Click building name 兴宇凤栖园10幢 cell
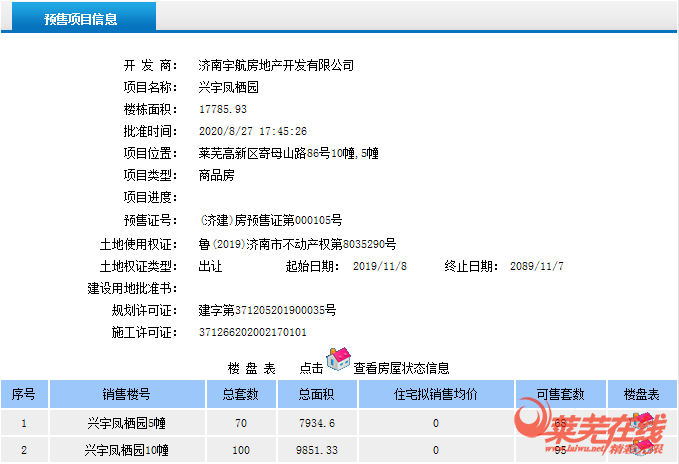The width and height of the screenshot is (679, 464). pyautogui.click(x=126, y=450)
